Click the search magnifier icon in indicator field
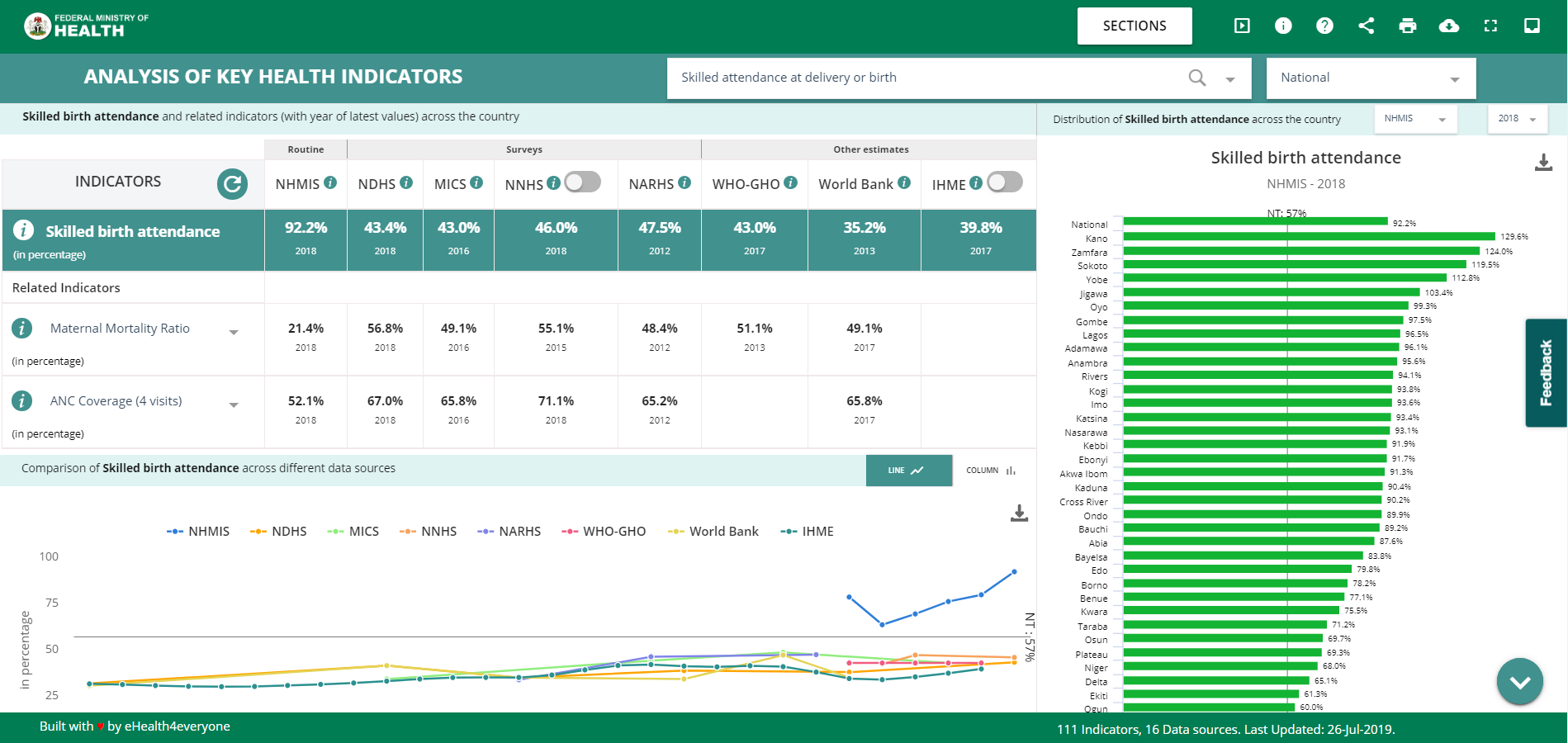 click(1197, 78)
